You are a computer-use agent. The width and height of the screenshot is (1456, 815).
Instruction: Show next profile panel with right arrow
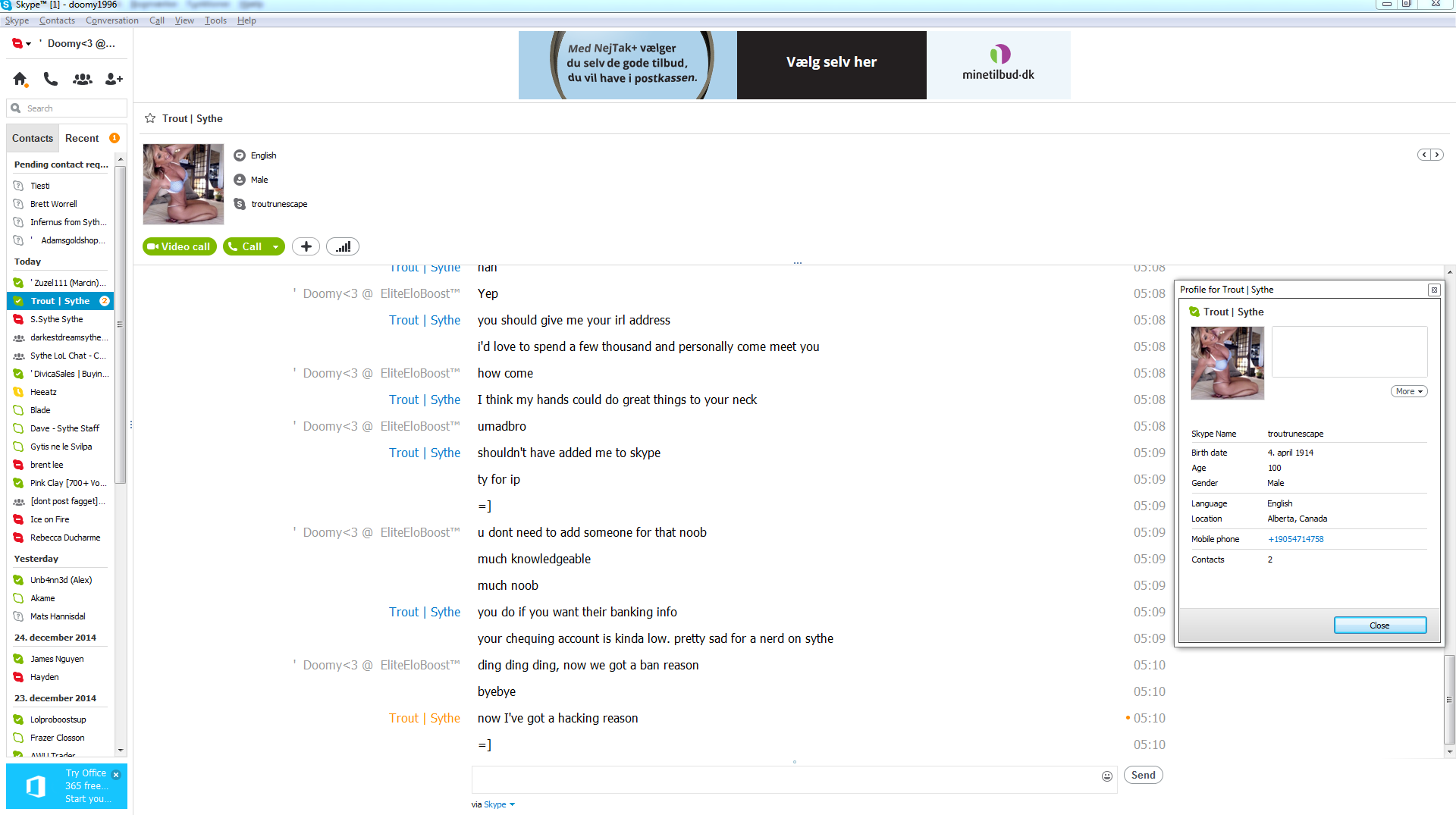tap(1437, 155)
